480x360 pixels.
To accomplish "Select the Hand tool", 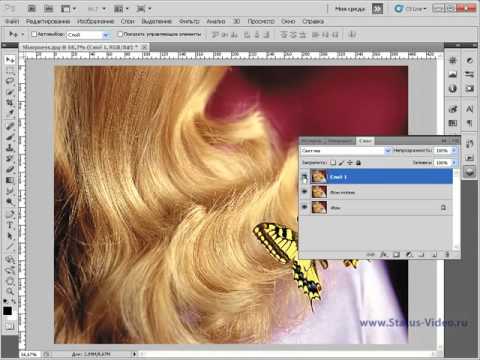I will 10,282.
